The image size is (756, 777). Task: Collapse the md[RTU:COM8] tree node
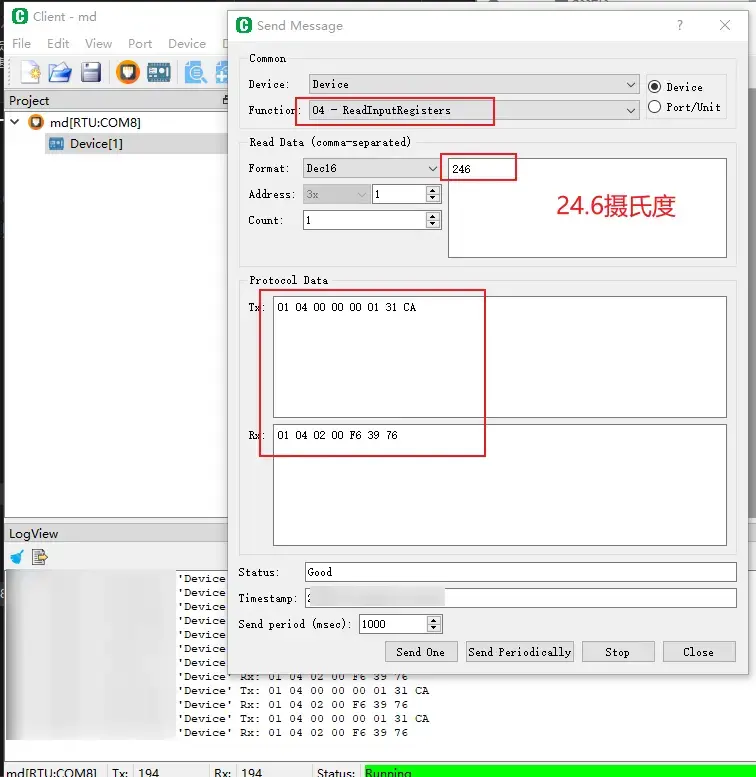[15, 122]
